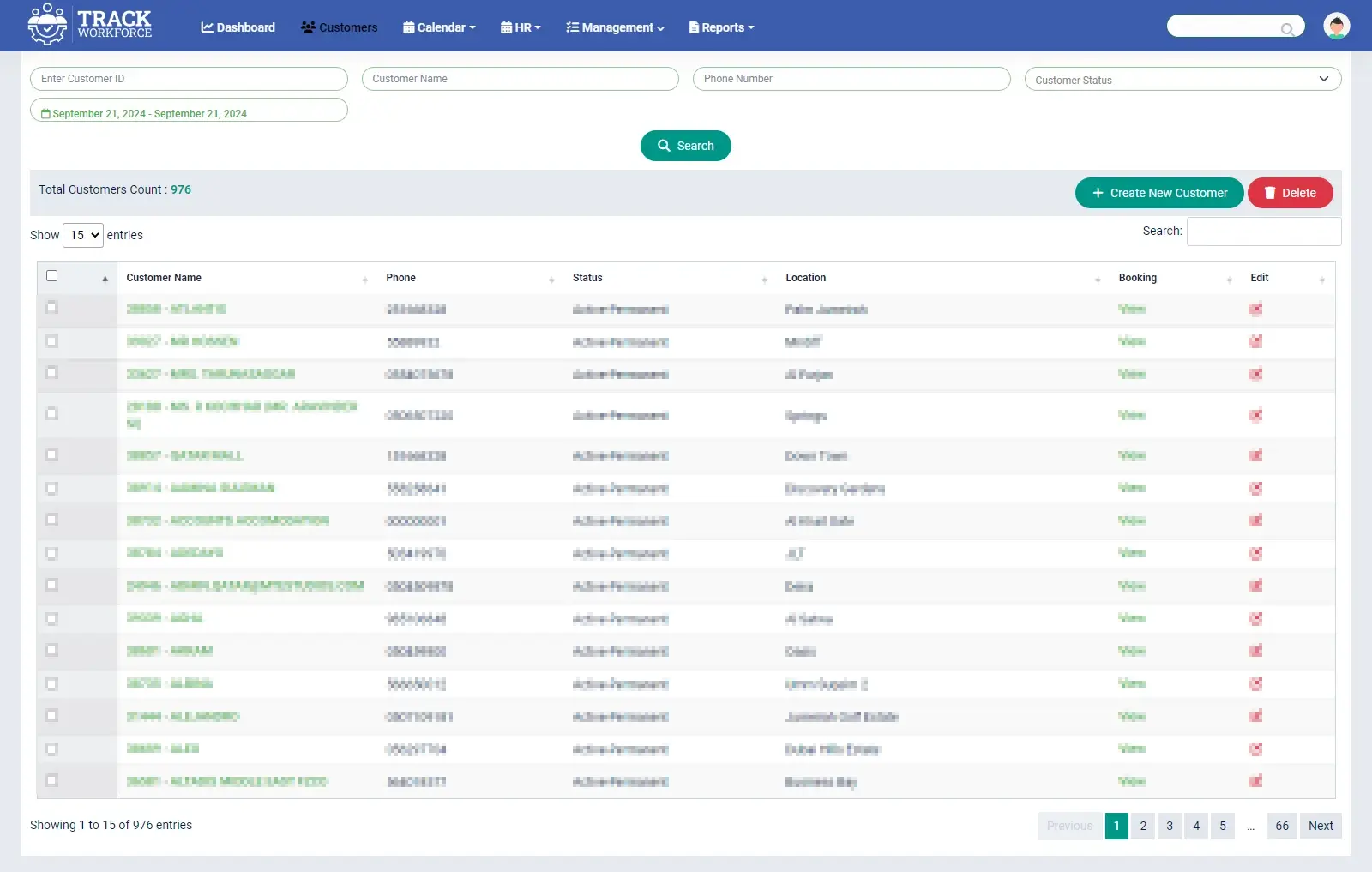This screenshot has height=872, width=1372.
Task: Open the September 21, 2024 date range picker
Action: click(x=189, y=110)
